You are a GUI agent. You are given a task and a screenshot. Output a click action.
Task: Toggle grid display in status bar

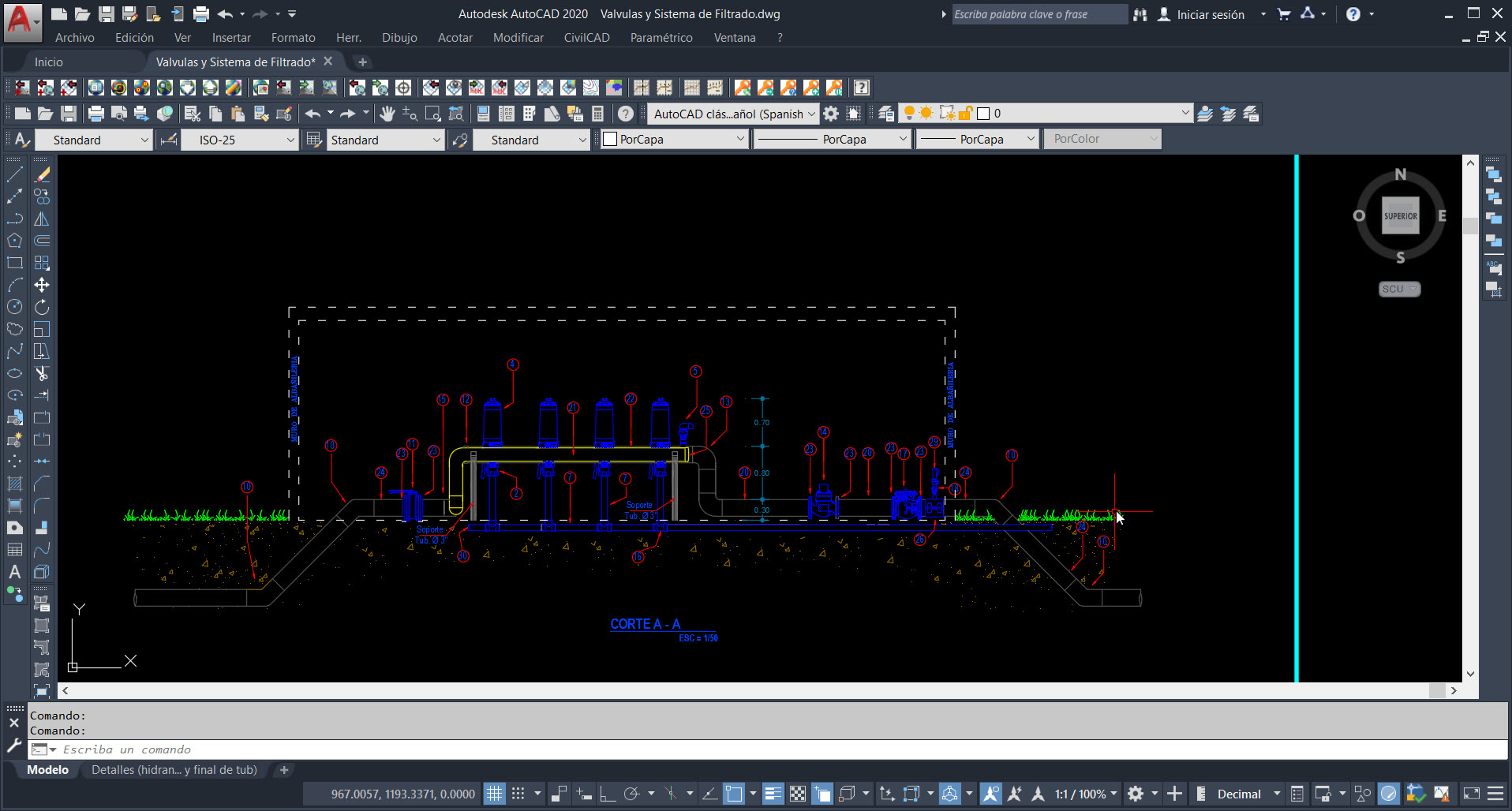[x=493, y=794]
